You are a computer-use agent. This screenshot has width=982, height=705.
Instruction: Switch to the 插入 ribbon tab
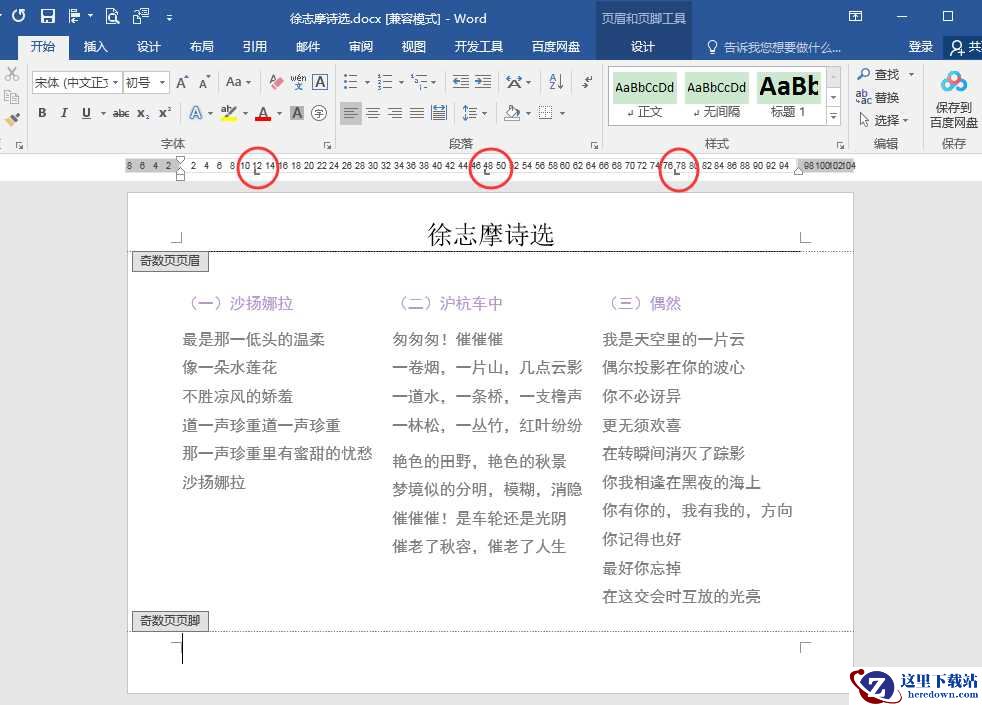click(95, 46)
